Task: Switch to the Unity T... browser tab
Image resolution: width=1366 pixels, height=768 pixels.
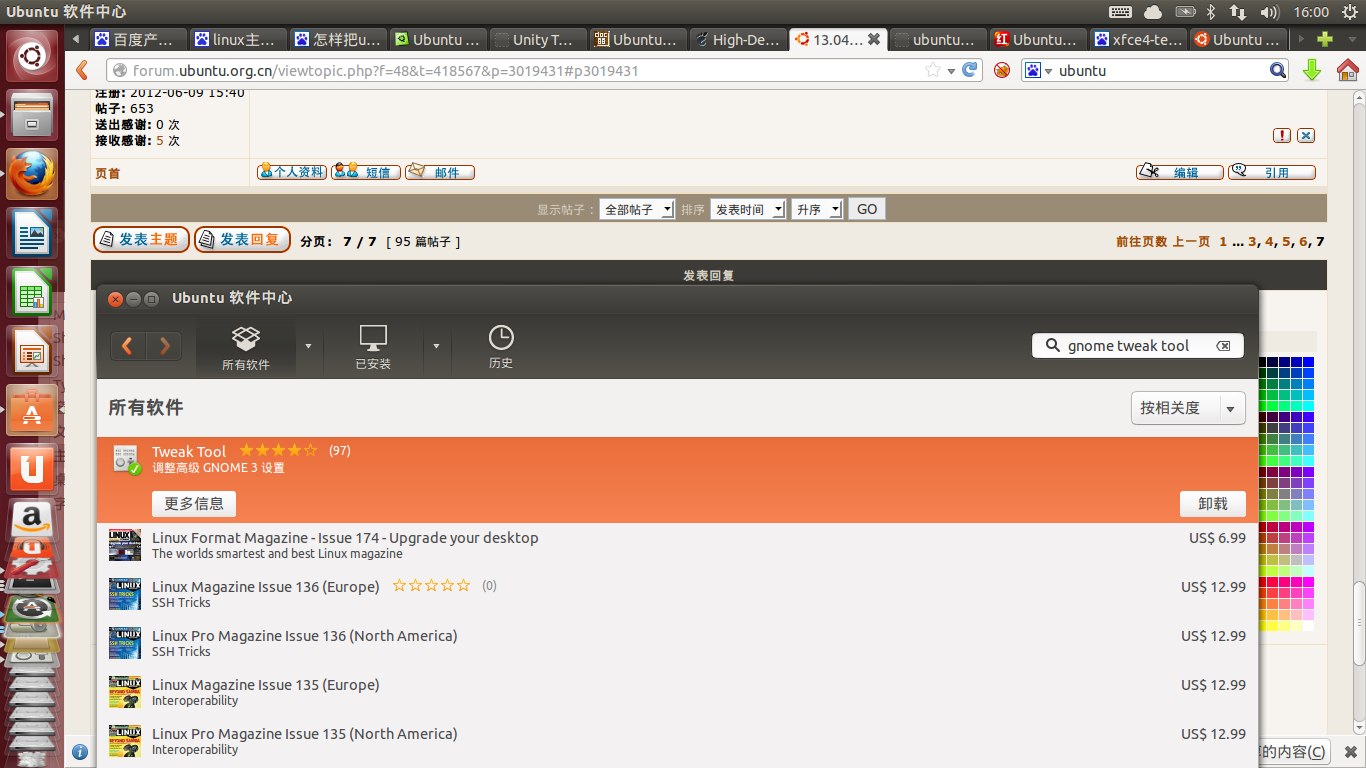Action: [538, 40]
